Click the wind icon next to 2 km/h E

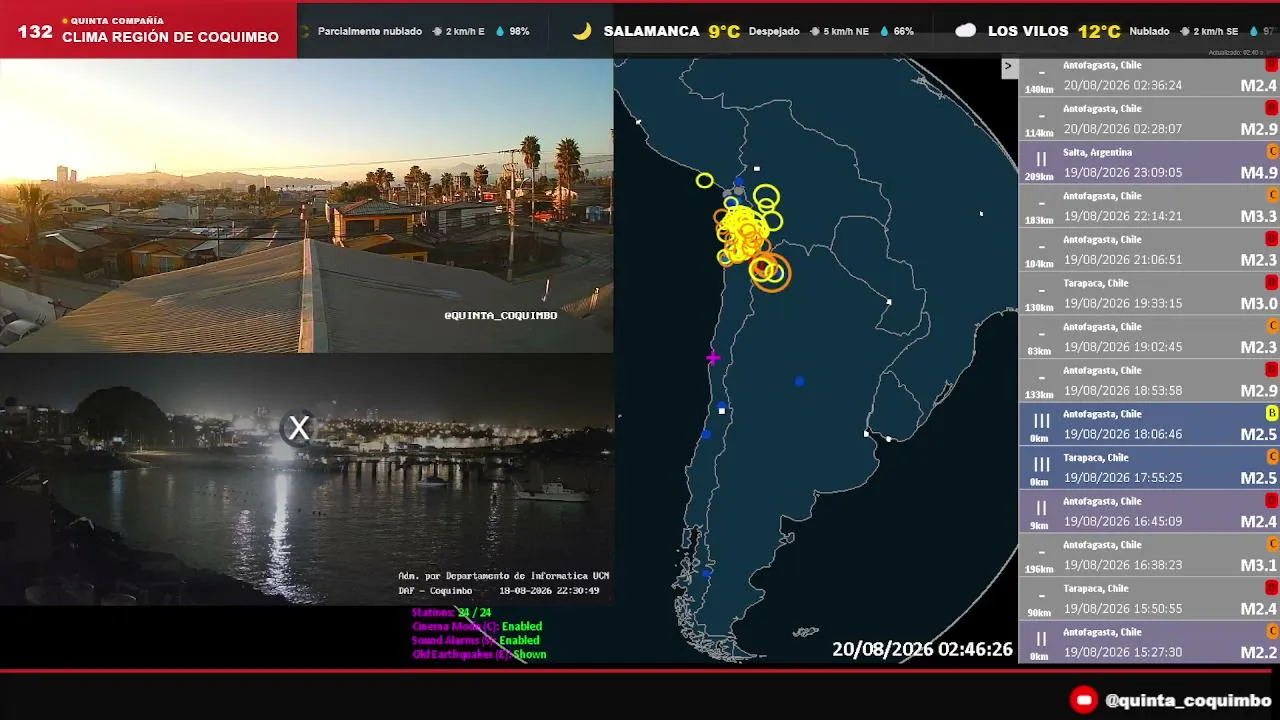tap(437, 31)
